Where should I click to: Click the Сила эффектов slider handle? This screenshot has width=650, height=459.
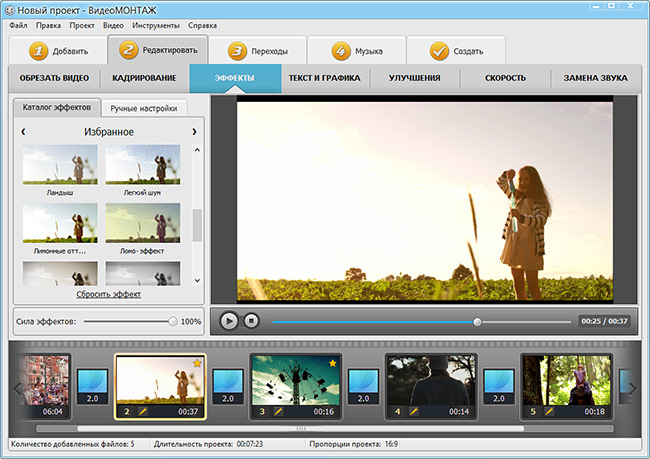(173, 321)
